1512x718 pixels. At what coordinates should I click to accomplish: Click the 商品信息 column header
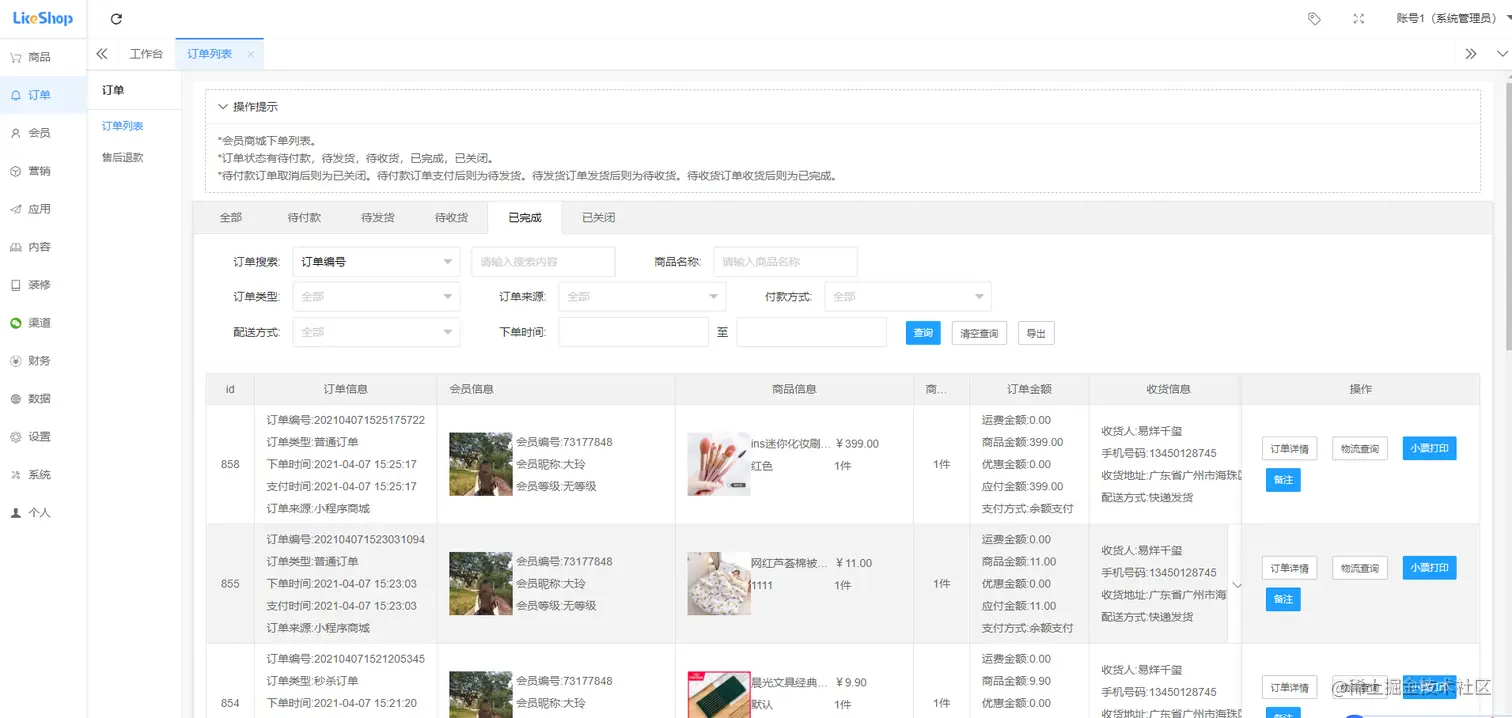[x=794, y=389]
